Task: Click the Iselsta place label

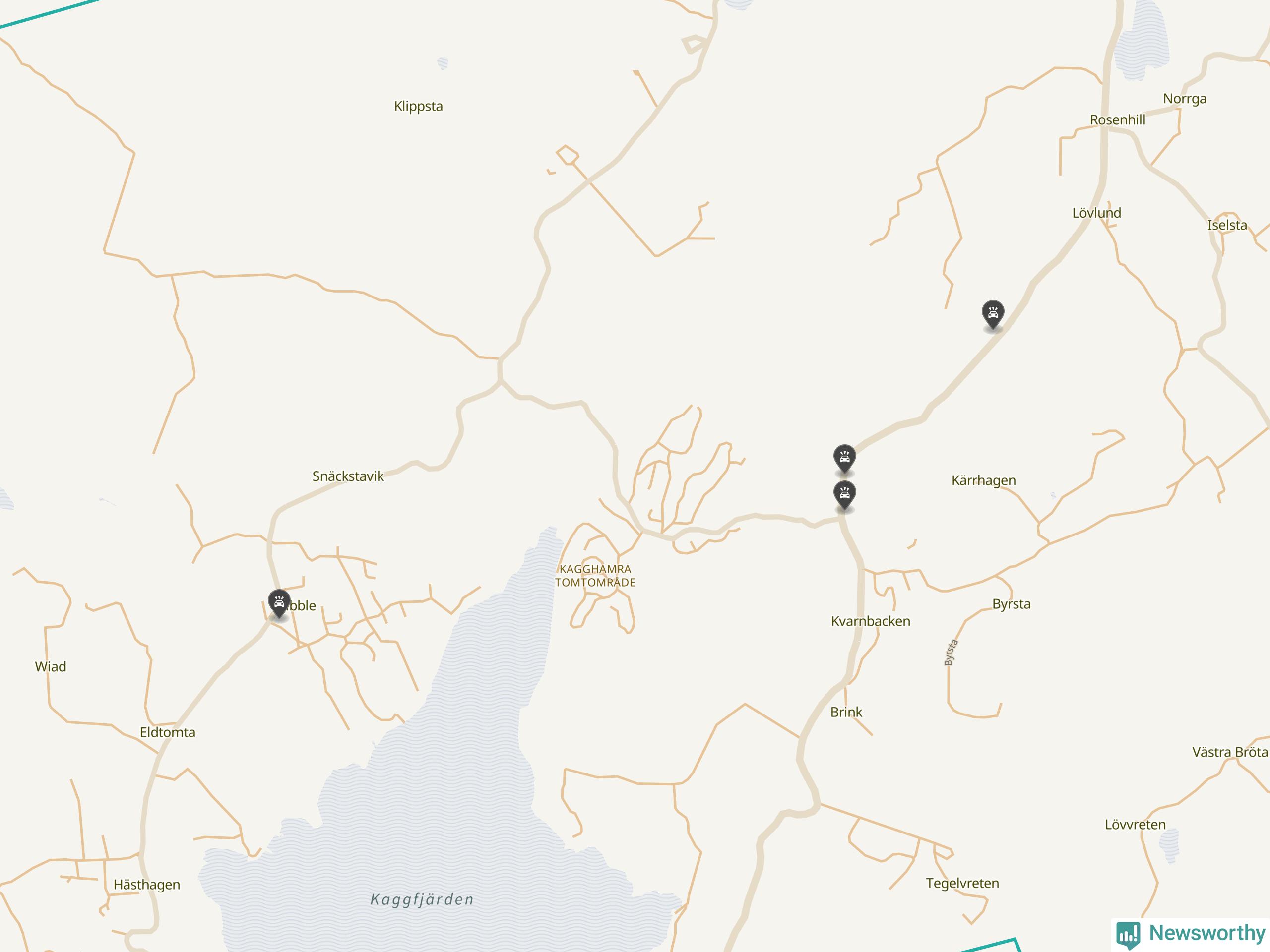Action: [1227, 225]
